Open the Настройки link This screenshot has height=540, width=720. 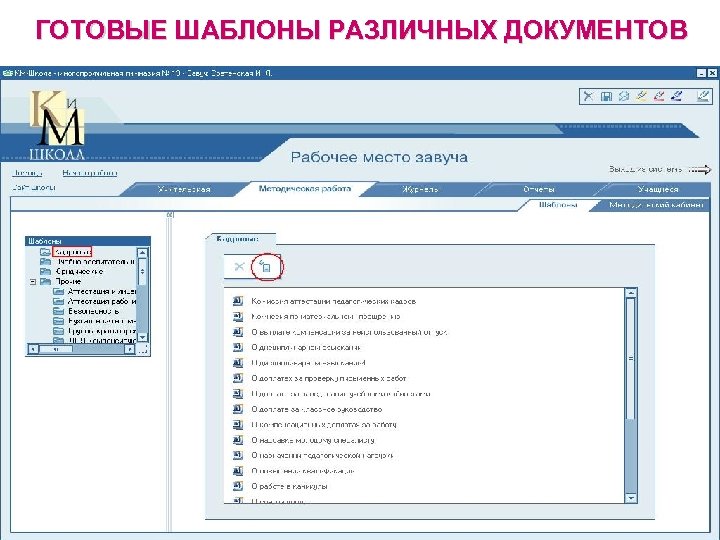[90, 173]
